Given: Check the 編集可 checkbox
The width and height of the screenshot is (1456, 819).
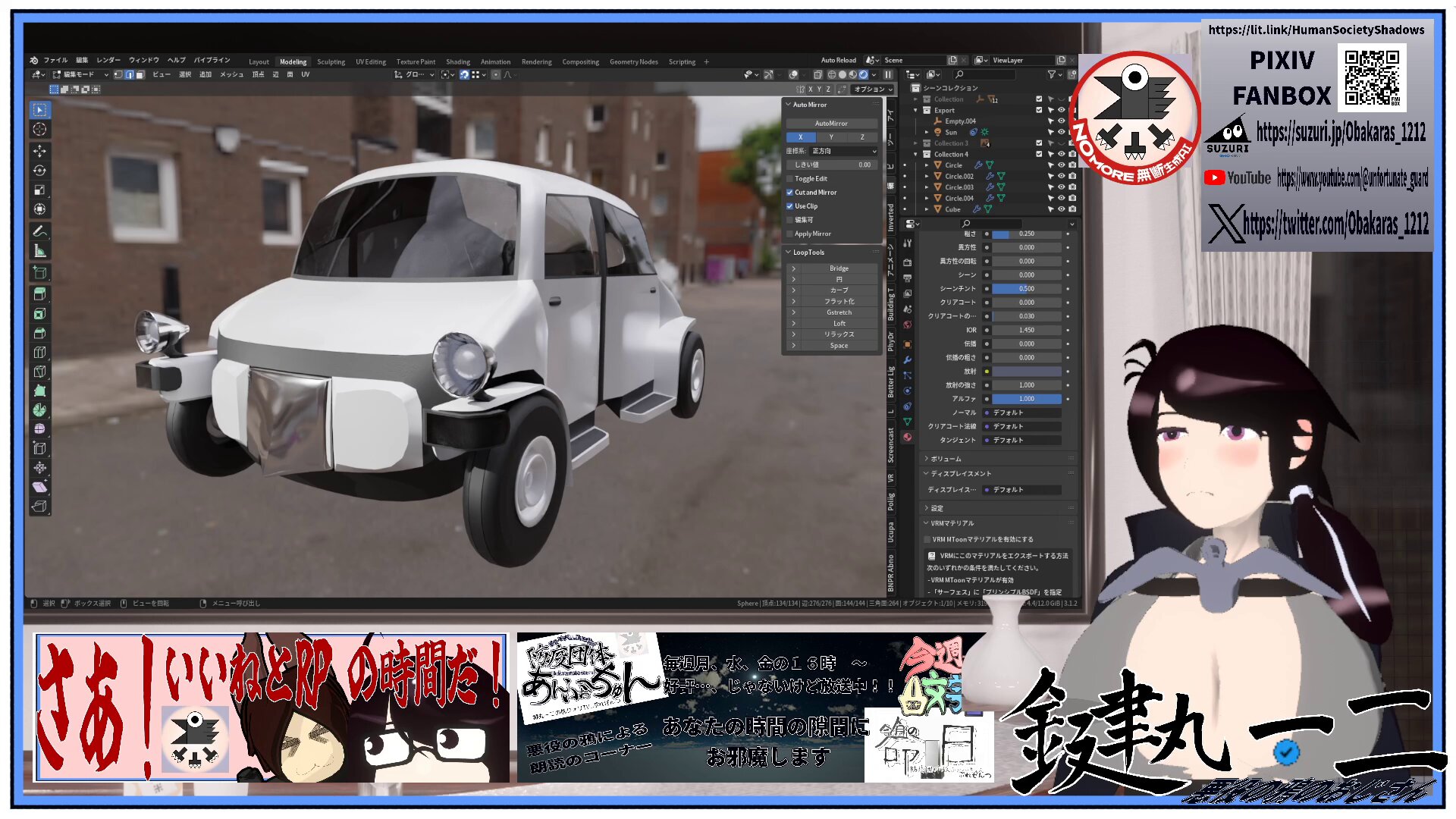Looking at the screenshot, I should pos(789,220).
